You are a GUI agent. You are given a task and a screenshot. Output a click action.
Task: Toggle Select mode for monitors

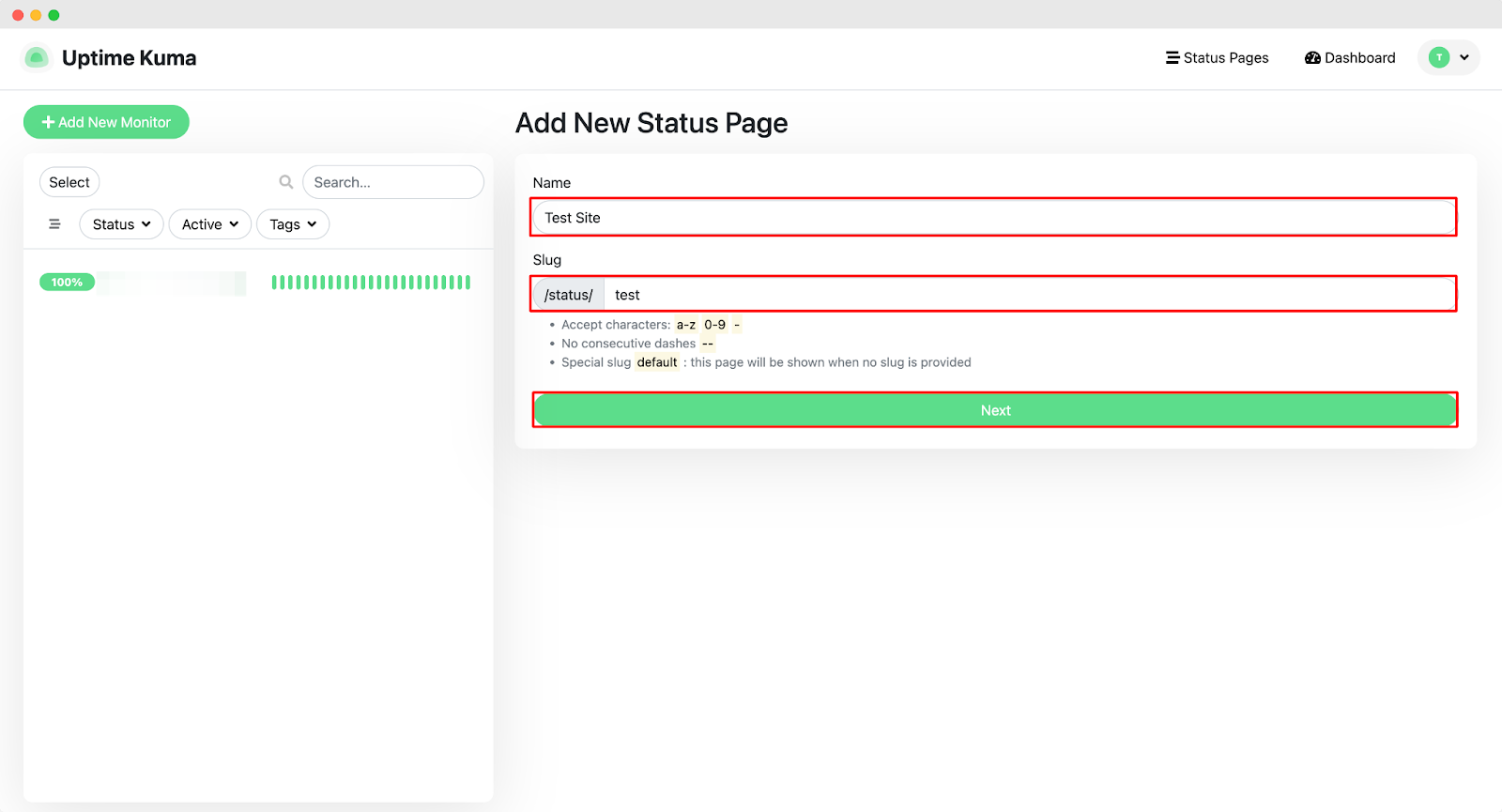click(x=69, y=182)
